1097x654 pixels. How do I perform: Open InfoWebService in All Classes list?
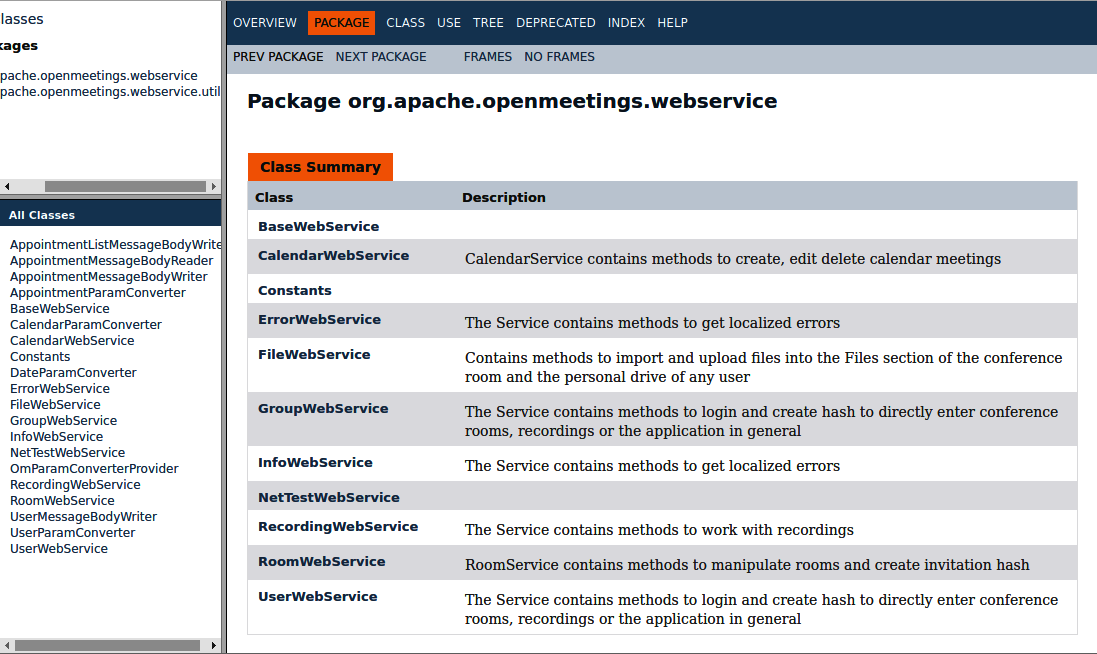[x=56, y=436]
